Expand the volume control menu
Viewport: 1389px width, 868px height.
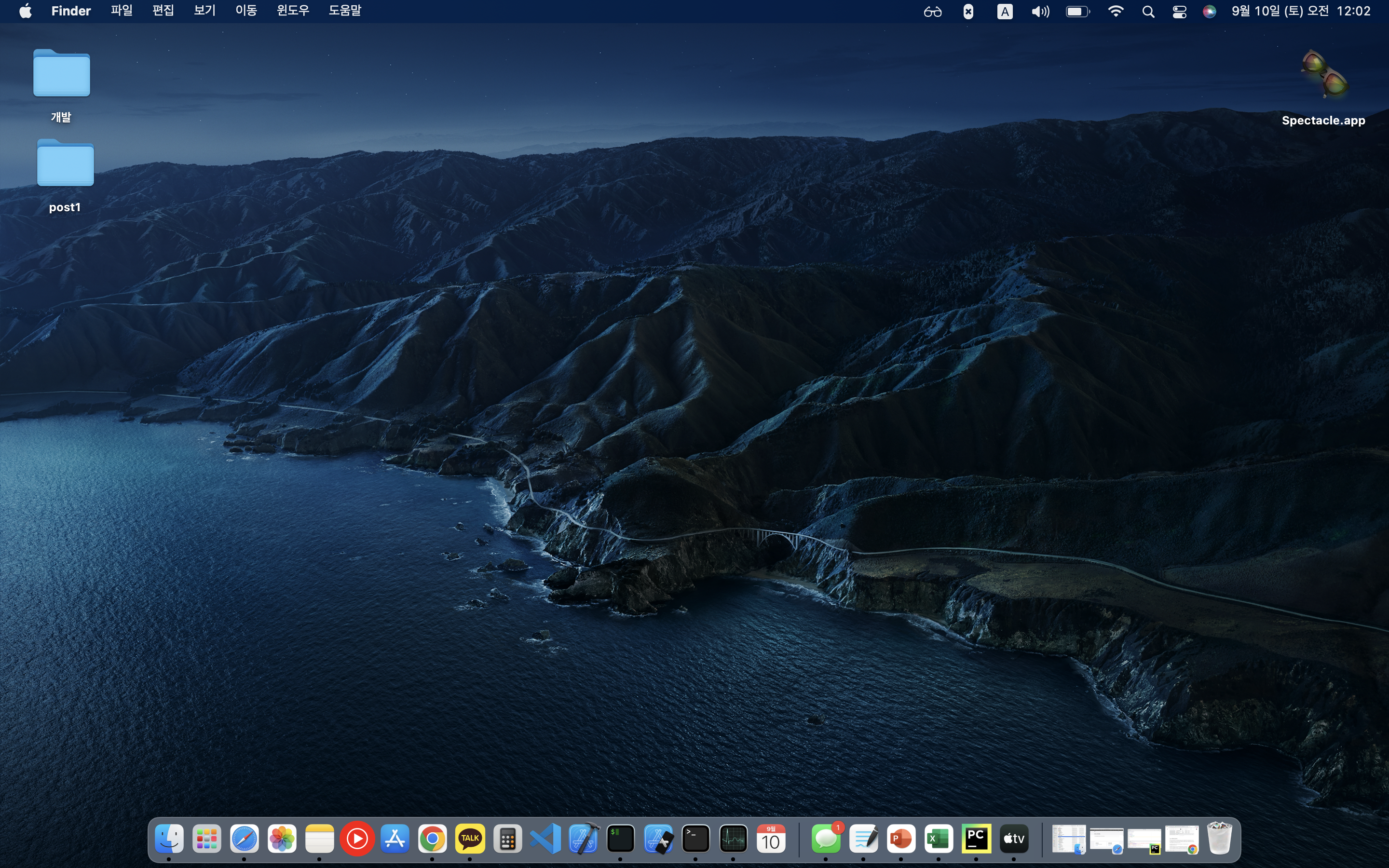(1040, 12)
